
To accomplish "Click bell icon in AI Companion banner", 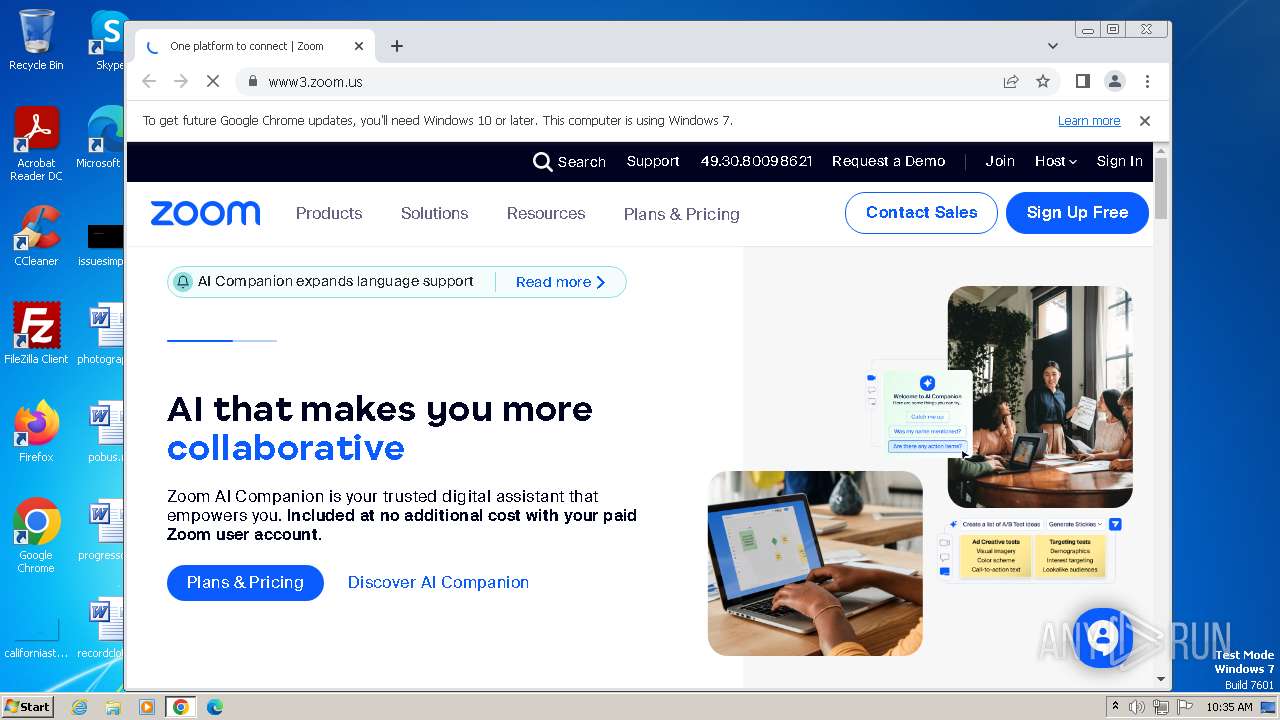I will [183, 282].
